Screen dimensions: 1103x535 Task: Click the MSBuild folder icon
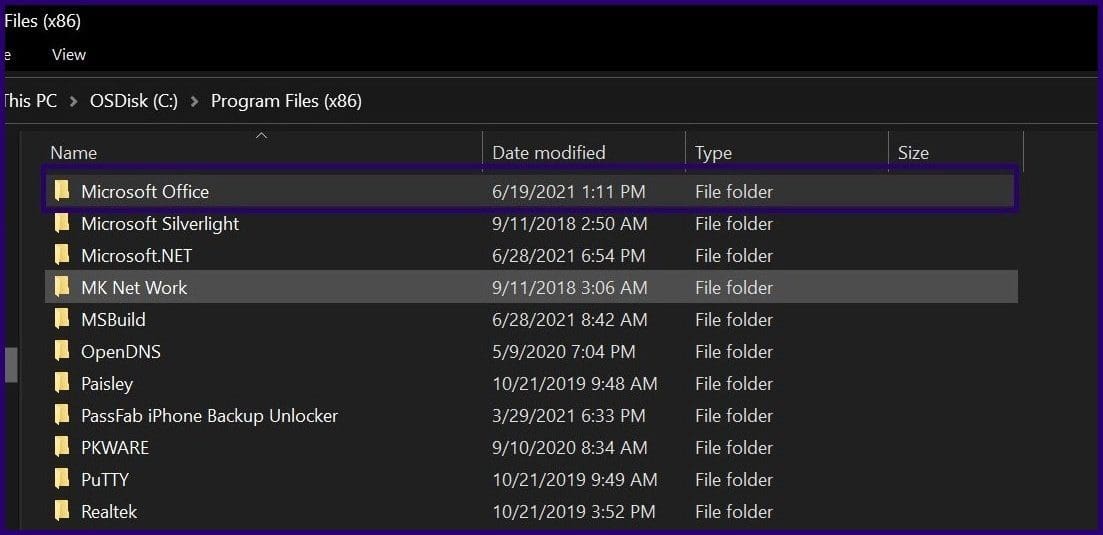coord(63,319)
